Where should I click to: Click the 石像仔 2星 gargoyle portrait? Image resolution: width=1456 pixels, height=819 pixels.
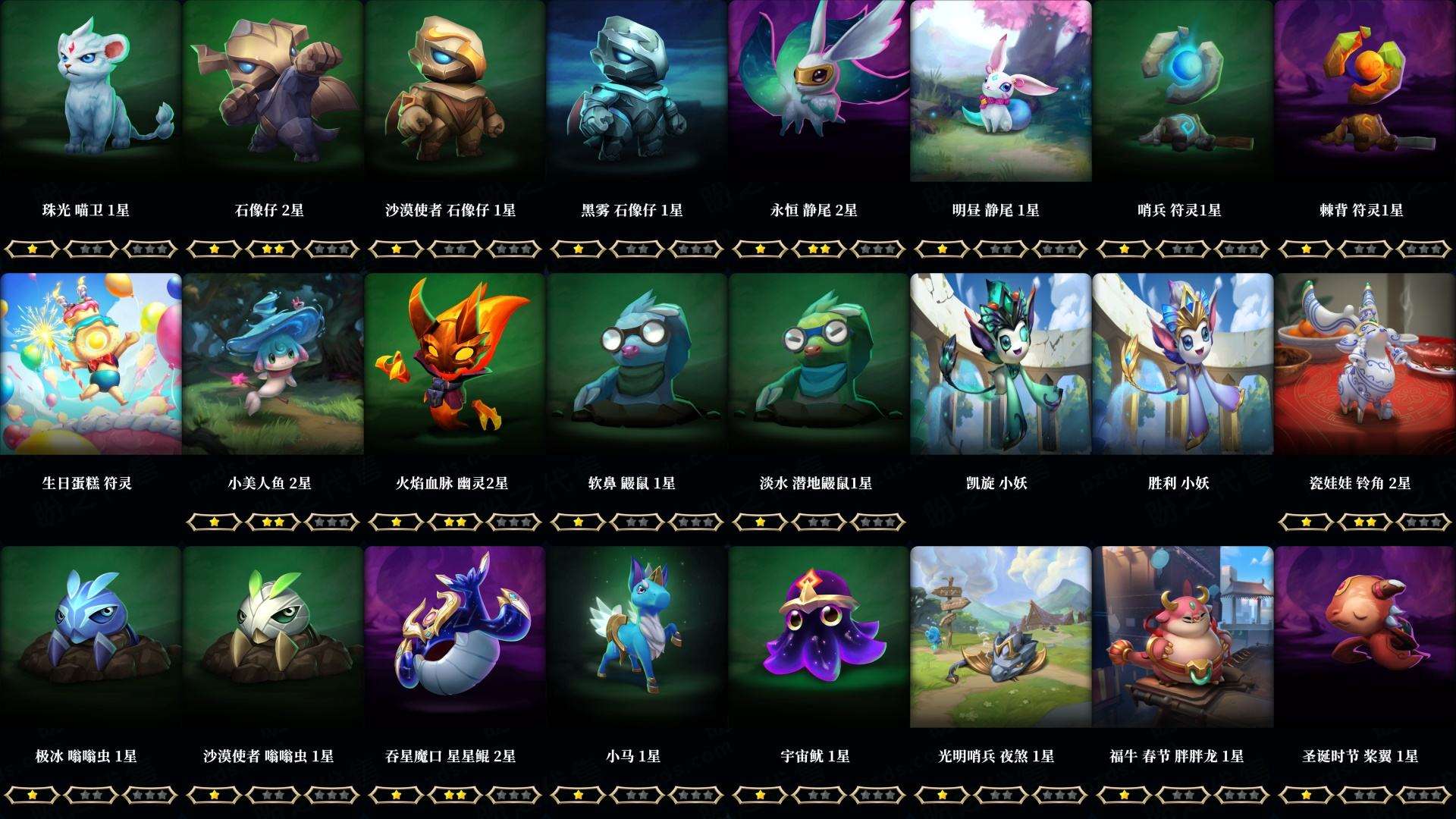coord(273,91)
